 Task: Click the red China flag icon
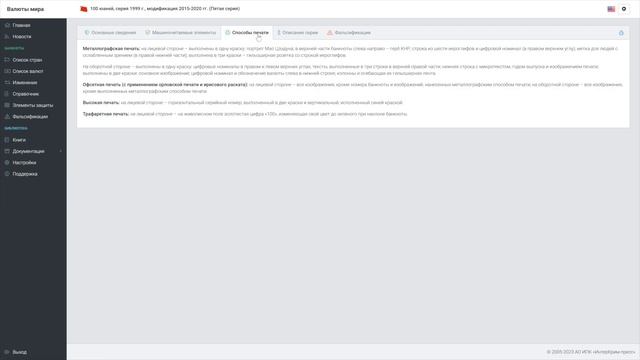84,9
